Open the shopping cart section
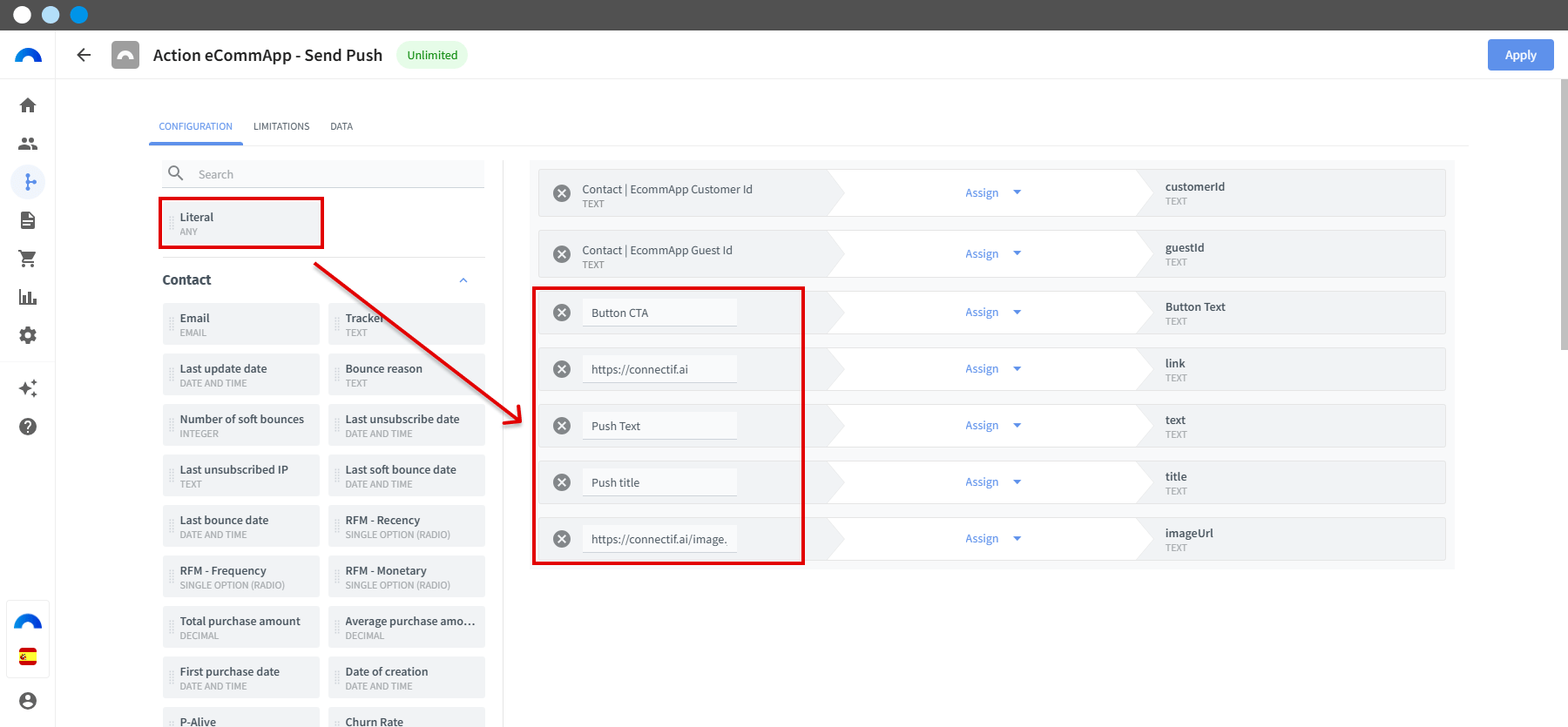Viewport: 1568px width, 727px height. pyautogui.click(x=28, y=259)
